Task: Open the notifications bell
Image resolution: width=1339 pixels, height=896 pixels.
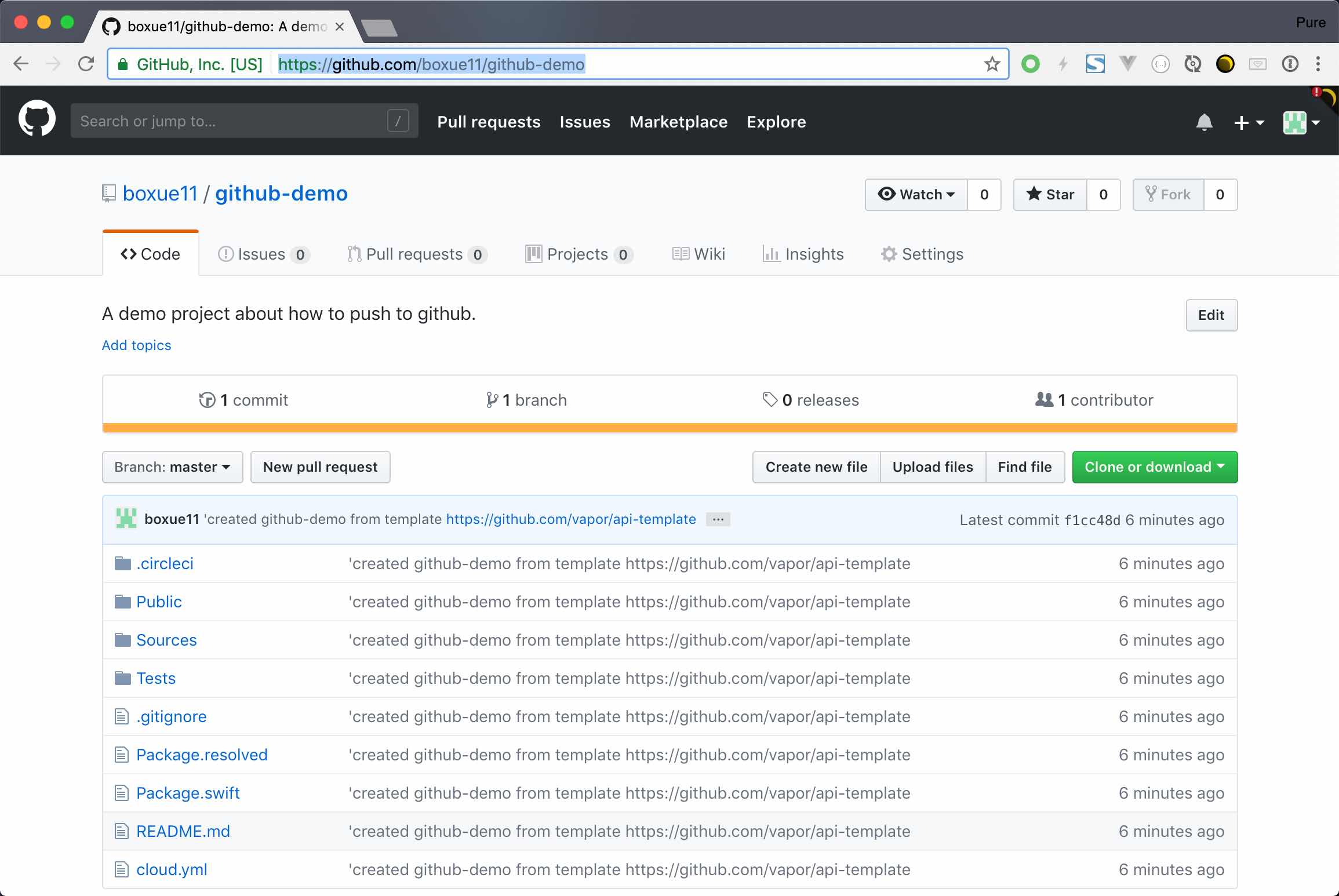Action: (x=1204, y=122)
